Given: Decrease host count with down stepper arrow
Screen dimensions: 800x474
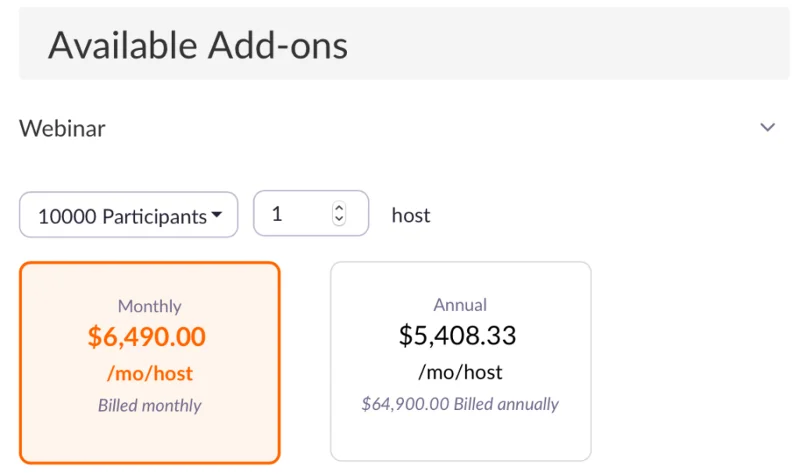Looking at the screenshot, I should point(339,220).
